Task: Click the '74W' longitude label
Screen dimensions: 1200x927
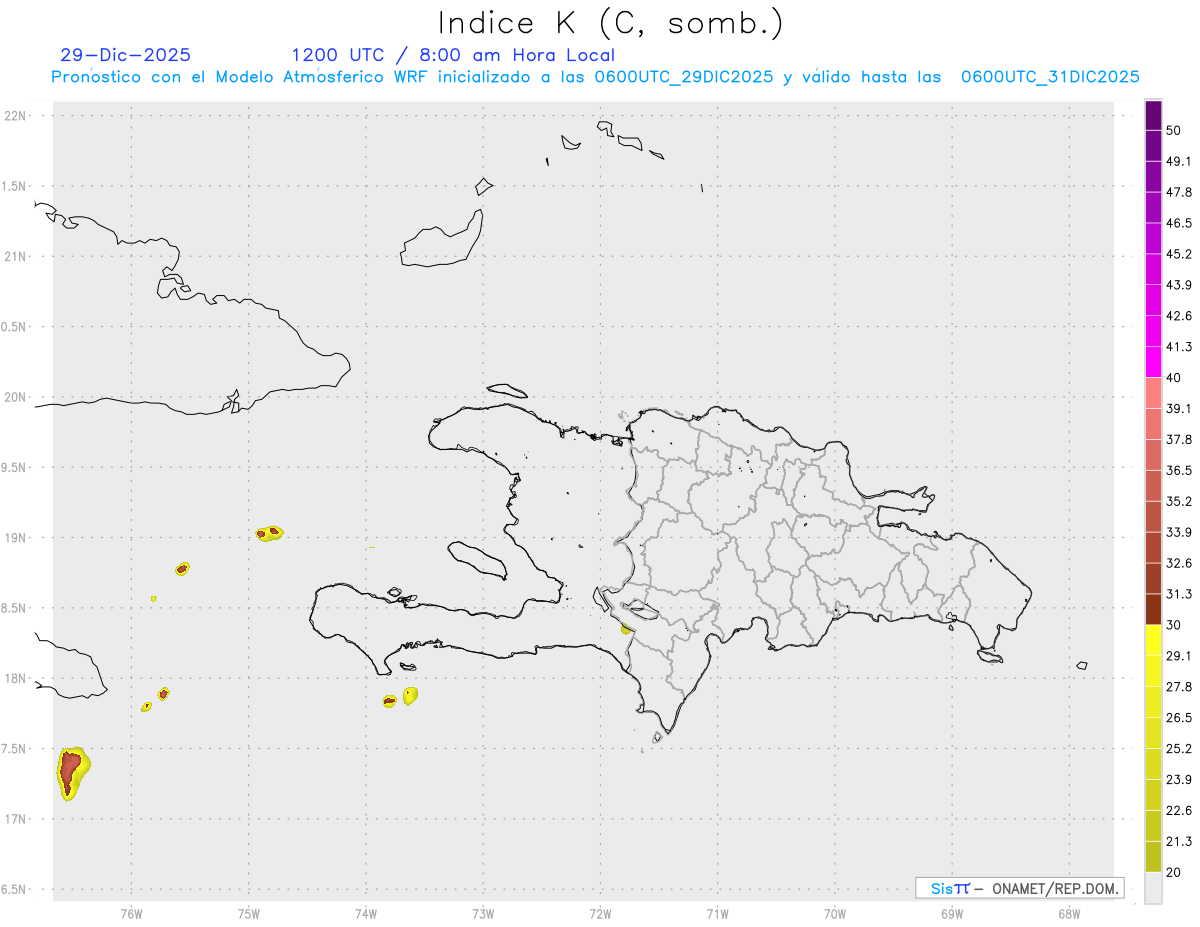Action: (366, 914)
